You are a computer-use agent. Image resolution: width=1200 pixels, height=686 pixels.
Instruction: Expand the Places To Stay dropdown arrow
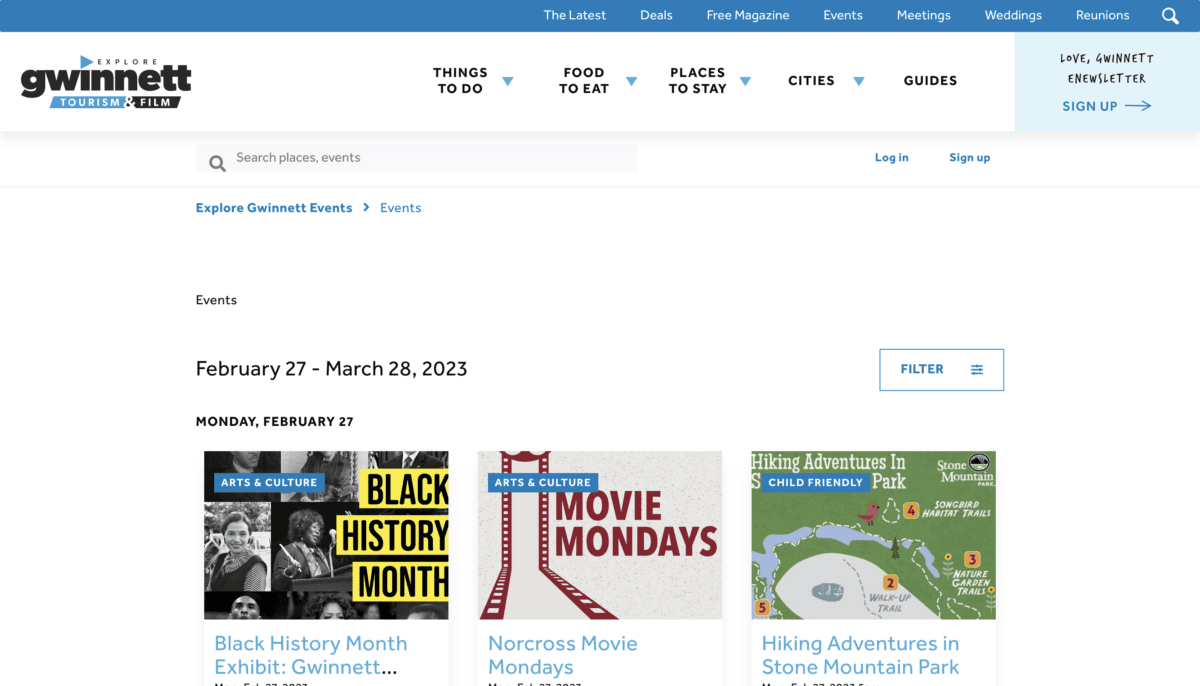[745, 82]
